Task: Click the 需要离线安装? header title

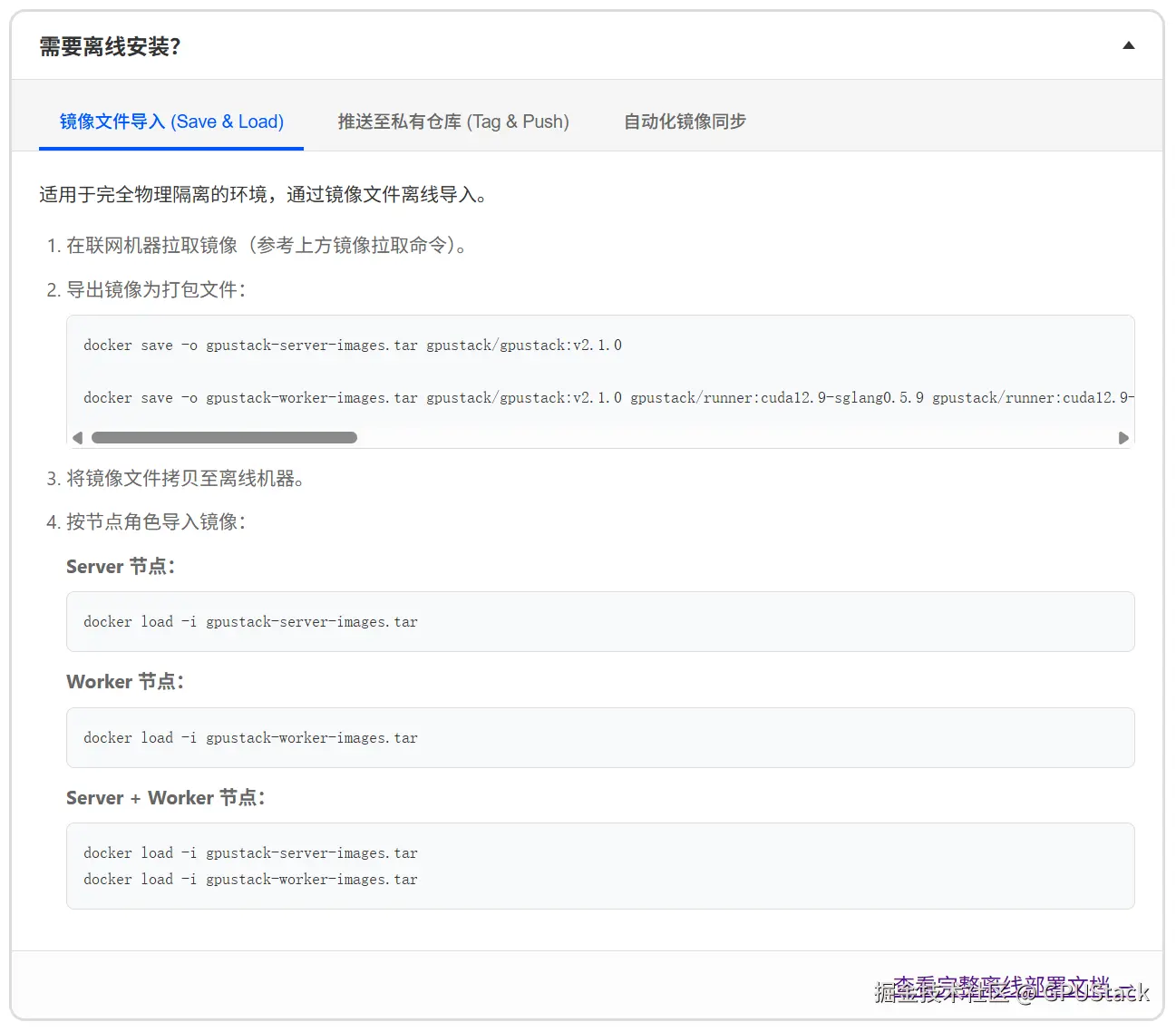Action: point(110,46)
